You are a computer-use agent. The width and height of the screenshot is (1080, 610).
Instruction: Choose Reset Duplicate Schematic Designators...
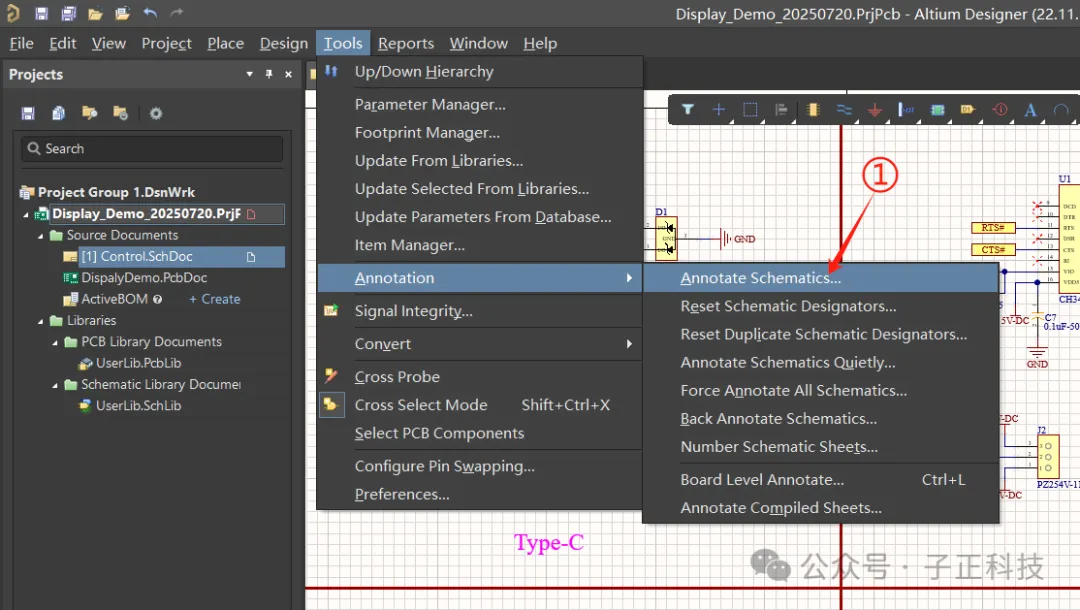tap(820, 335)
